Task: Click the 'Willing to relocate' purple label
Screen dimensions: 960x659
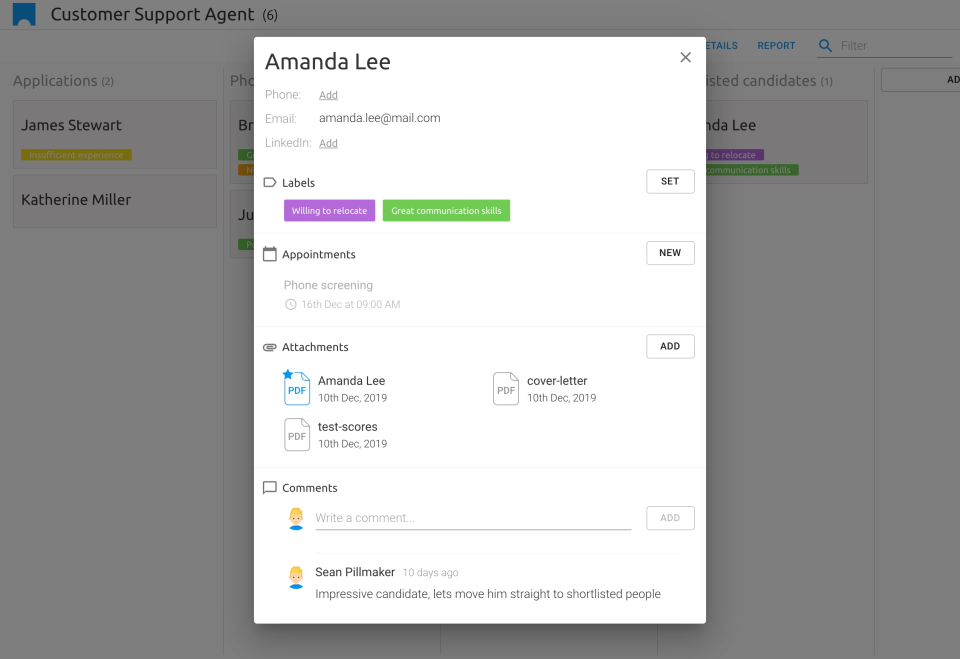Action: pos(329,211)
